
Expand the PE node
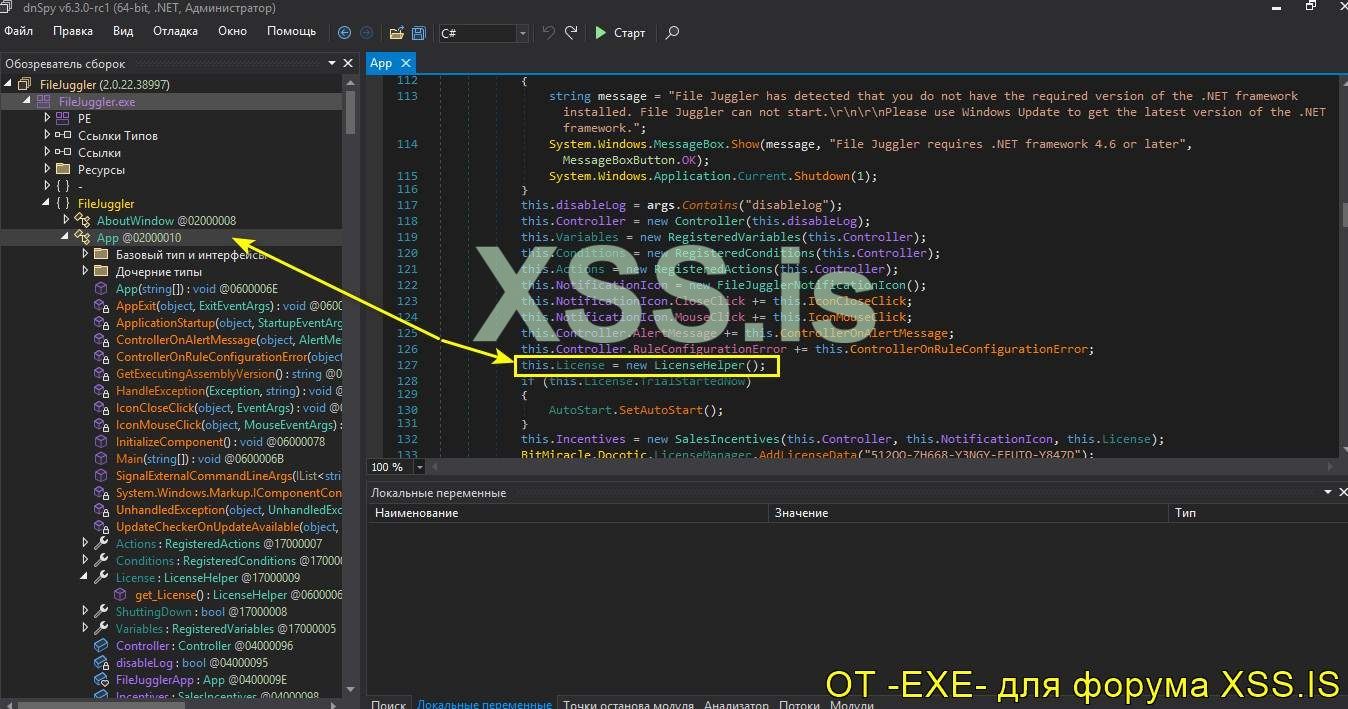pos(46,118)
